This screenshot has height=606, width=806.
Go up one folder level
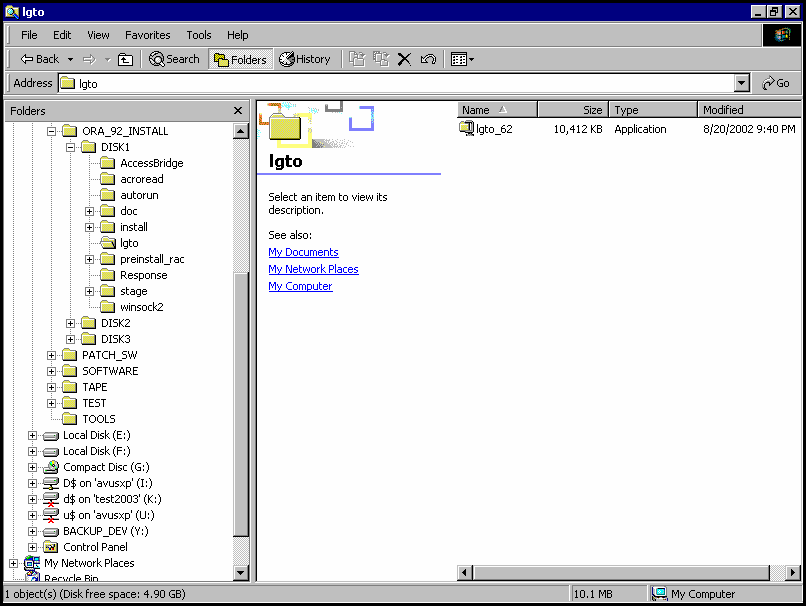pyautogui.click(x=125, y=60)
